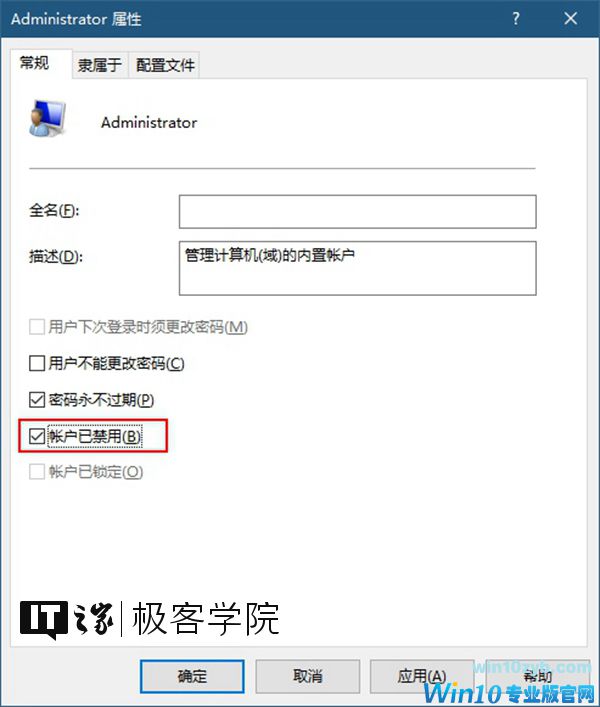Click the question mark help icon
This screenshot has height=707, width=600.
pyautogui.click(x=516, y=18)
